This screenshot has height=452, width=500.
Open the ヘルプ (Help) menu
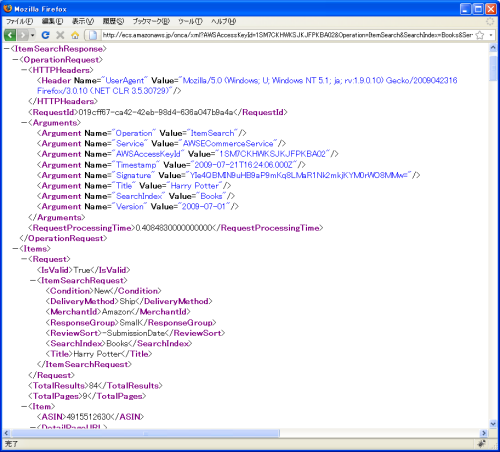(x=223, y=21)
